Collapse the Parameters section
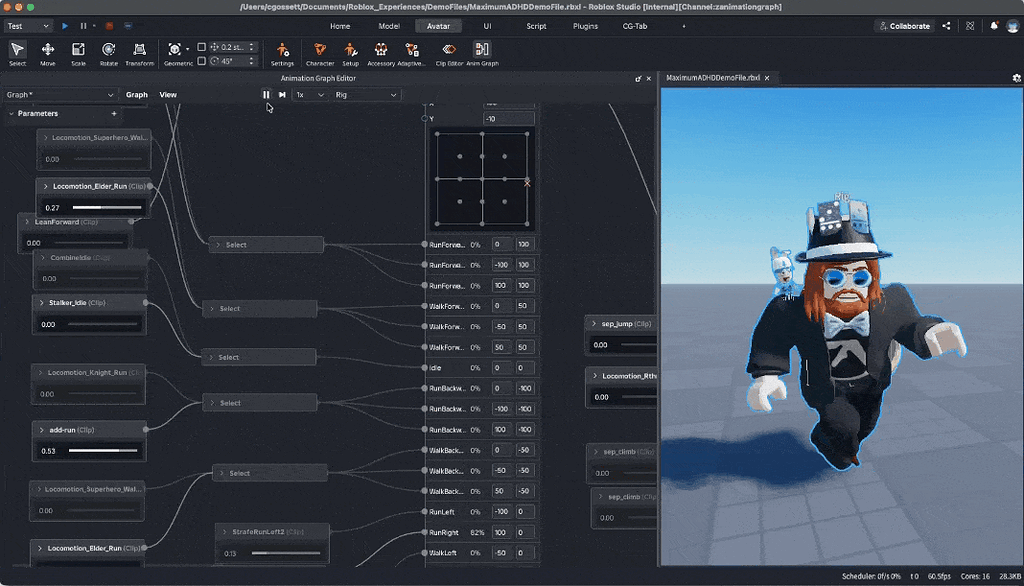This screenshot has width=1024, height=586. click(11, 114)
